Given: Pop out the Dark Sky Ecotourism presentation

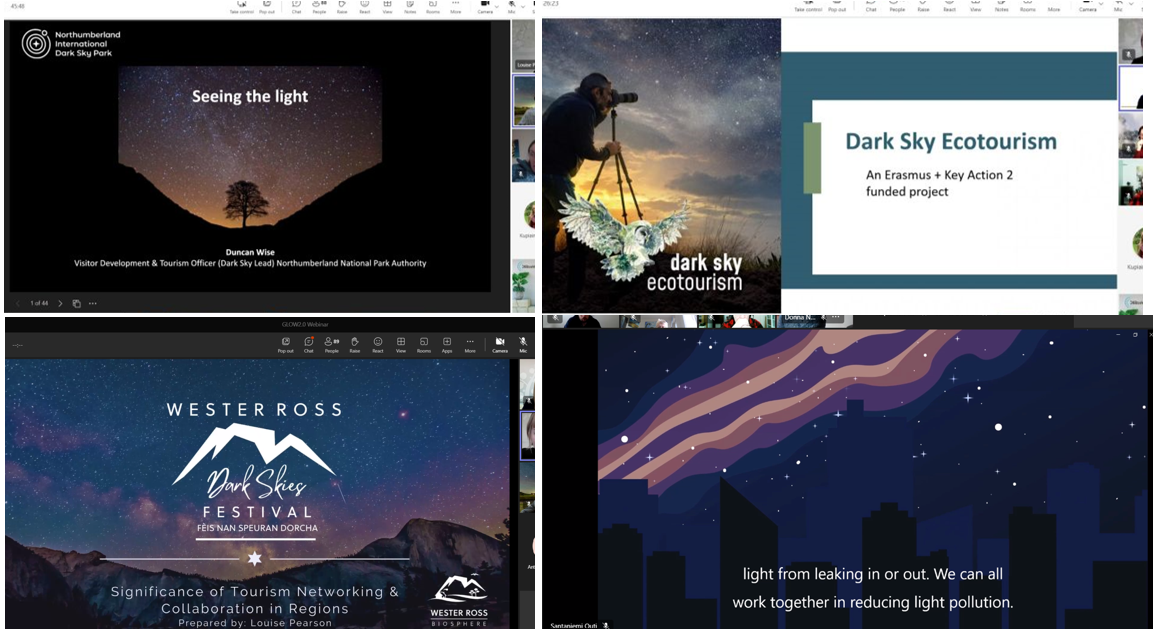Looking at the screenshot, I should tap(837, 7).
